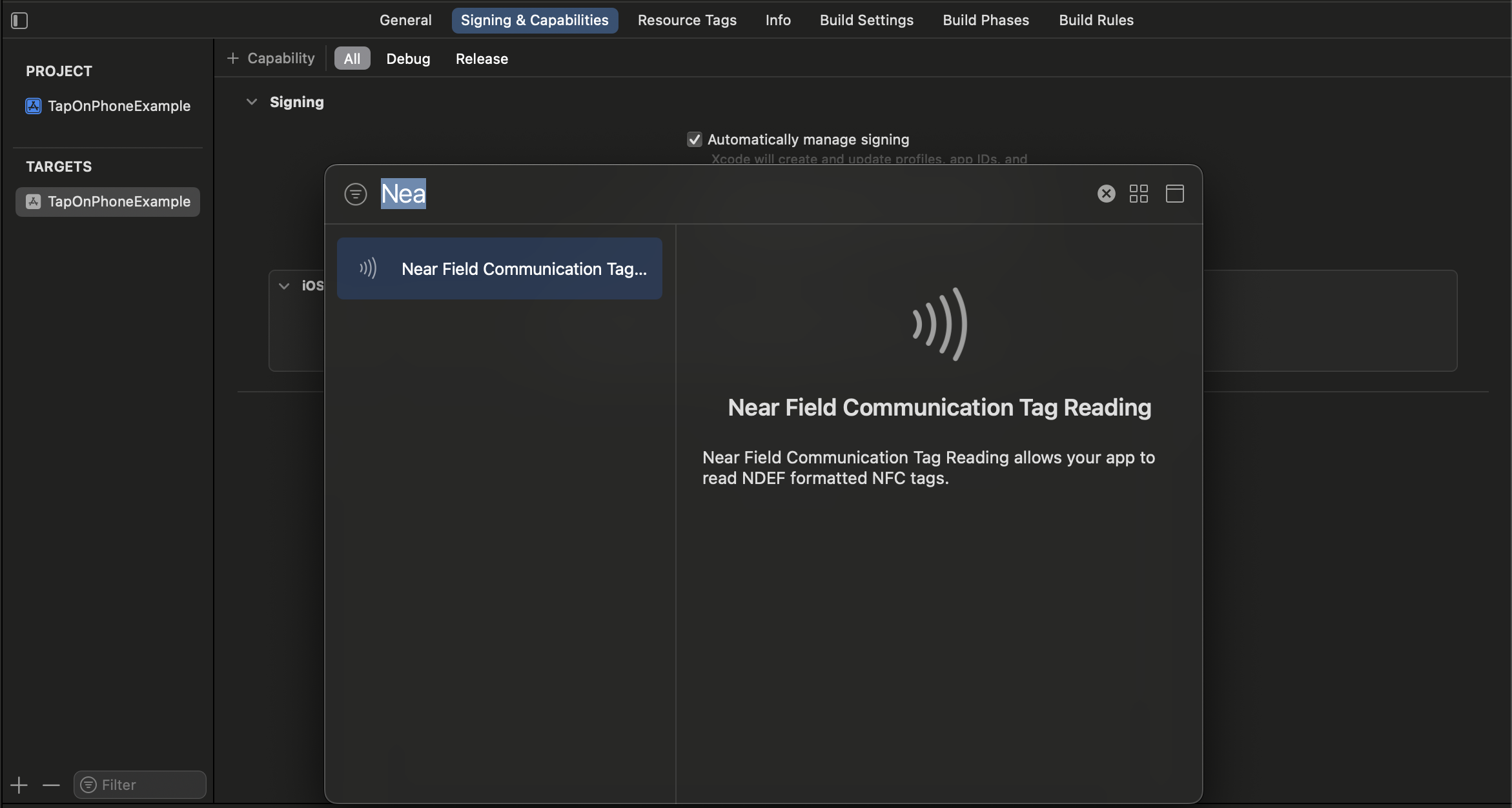
Task: Select TapOnPhoneExample project in sidebar
Action: coord(108,106)
